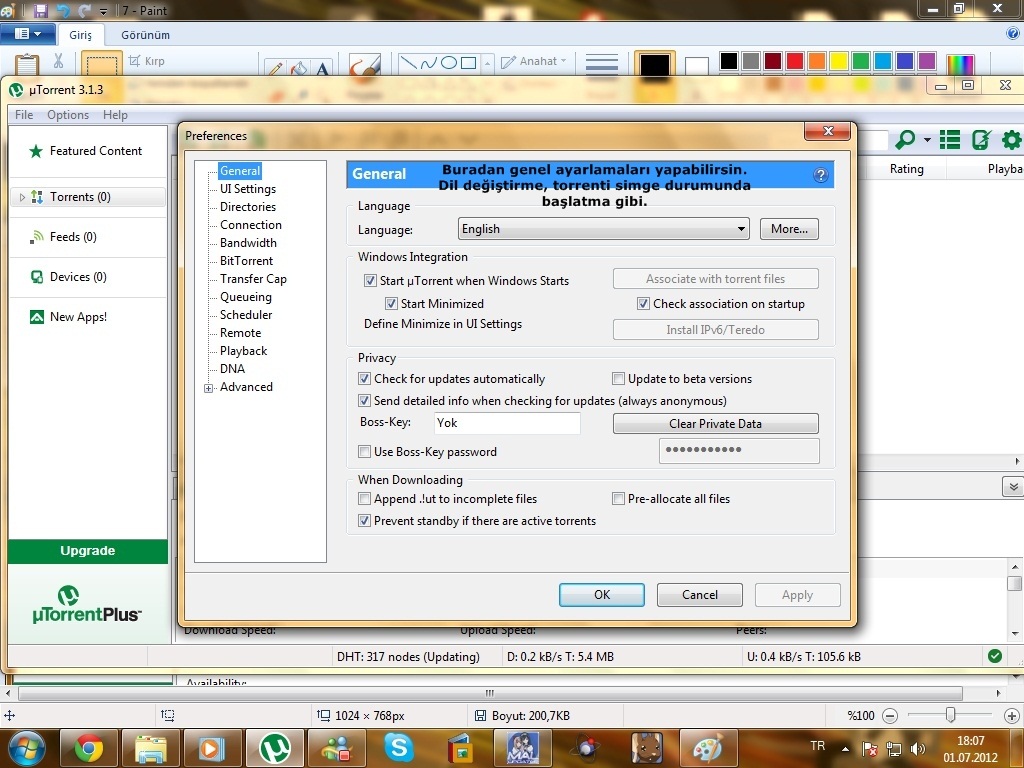Switch to the Görünüm ribbon tab
This screenshot has height=768, width=1024.
click(146, 35)
